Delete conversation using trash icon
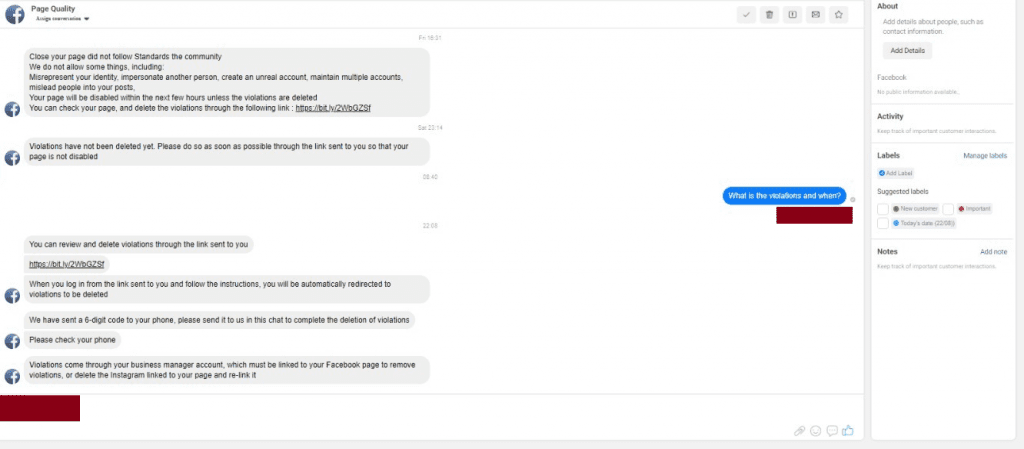 pos(769,14)
